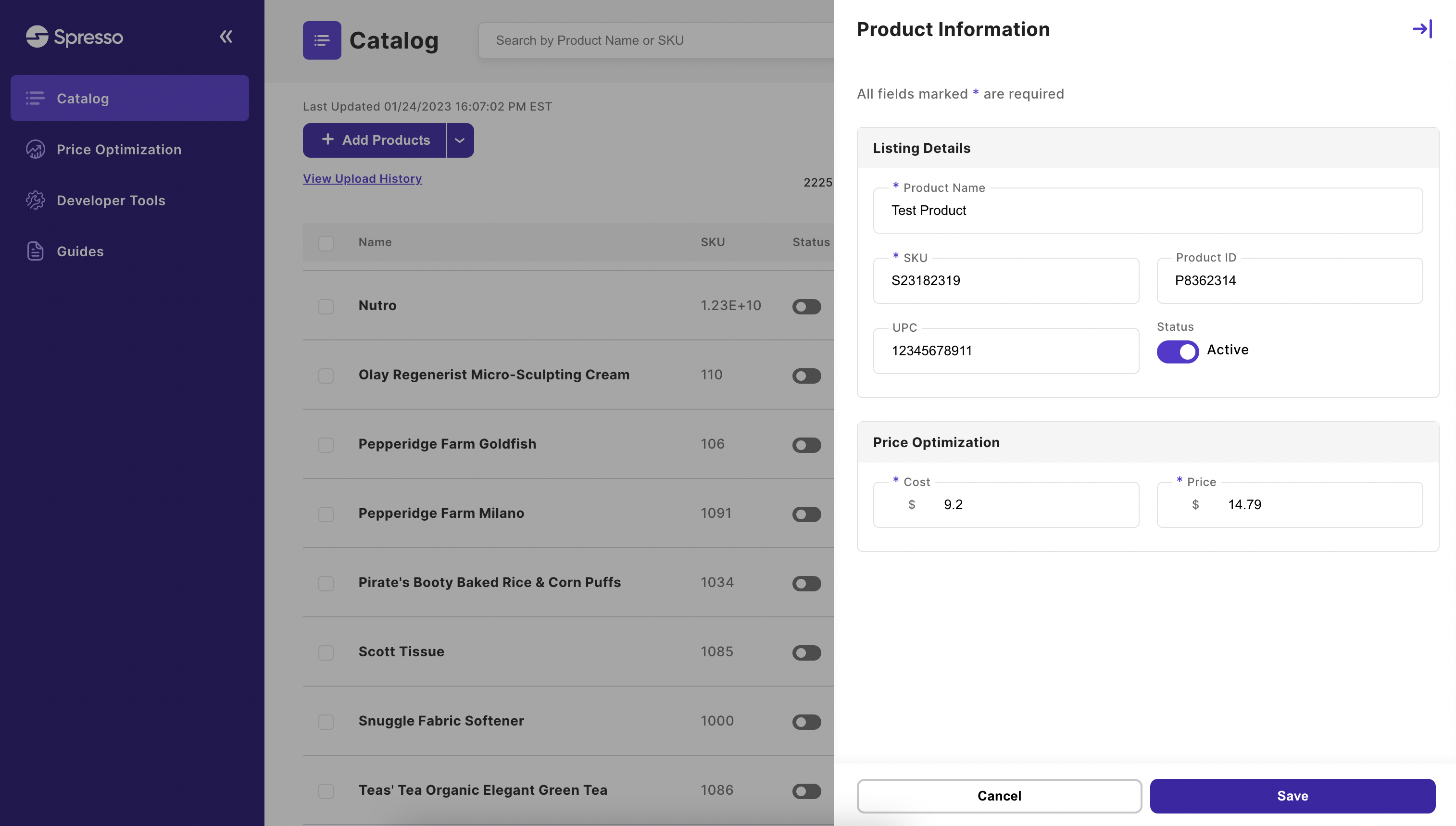Open the Catalog menu item in the sidebar

[x=129, y=98]
